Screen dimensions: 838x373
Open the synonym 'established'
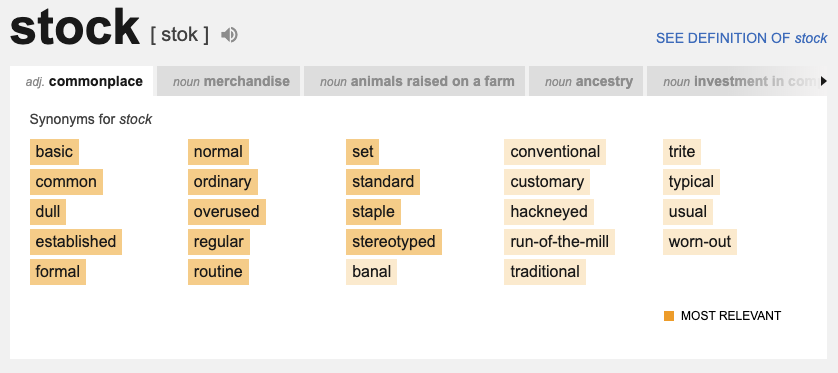pos(76,242)
